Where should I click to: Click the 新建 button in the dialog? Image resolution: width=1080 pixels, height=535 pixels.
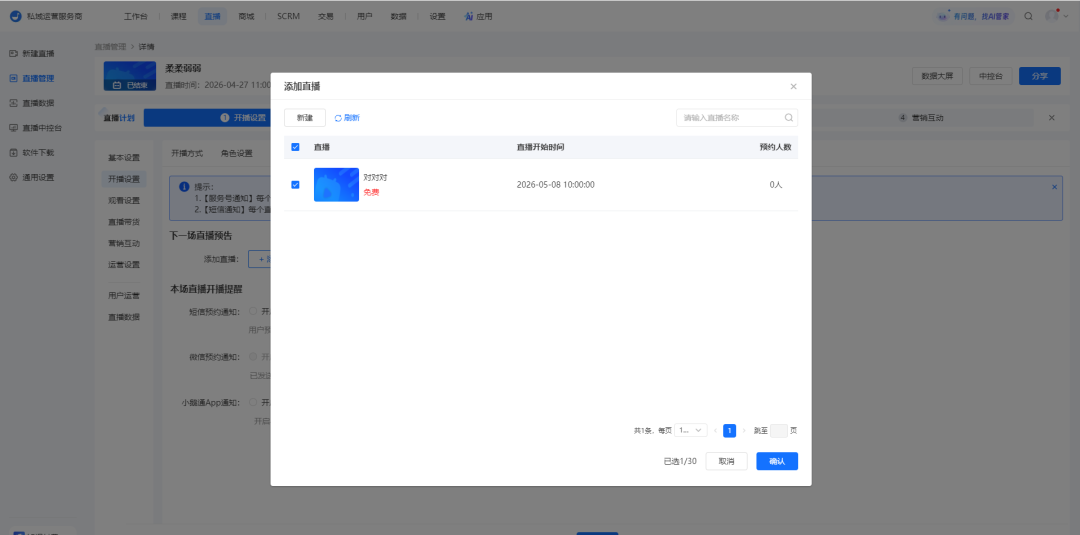[305, 118]
